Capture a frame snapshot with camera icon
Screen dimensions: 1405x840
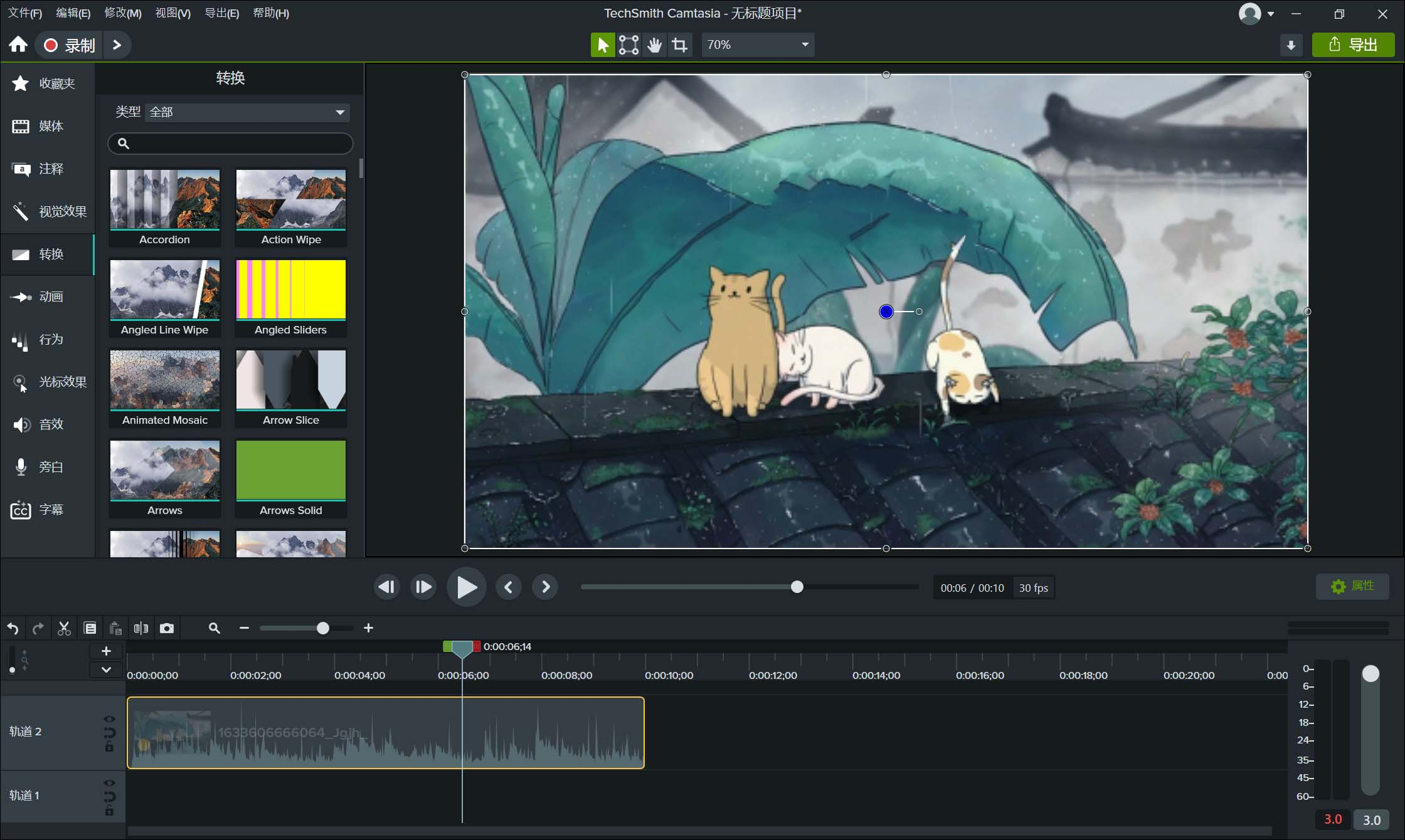[x=167, y=628]
